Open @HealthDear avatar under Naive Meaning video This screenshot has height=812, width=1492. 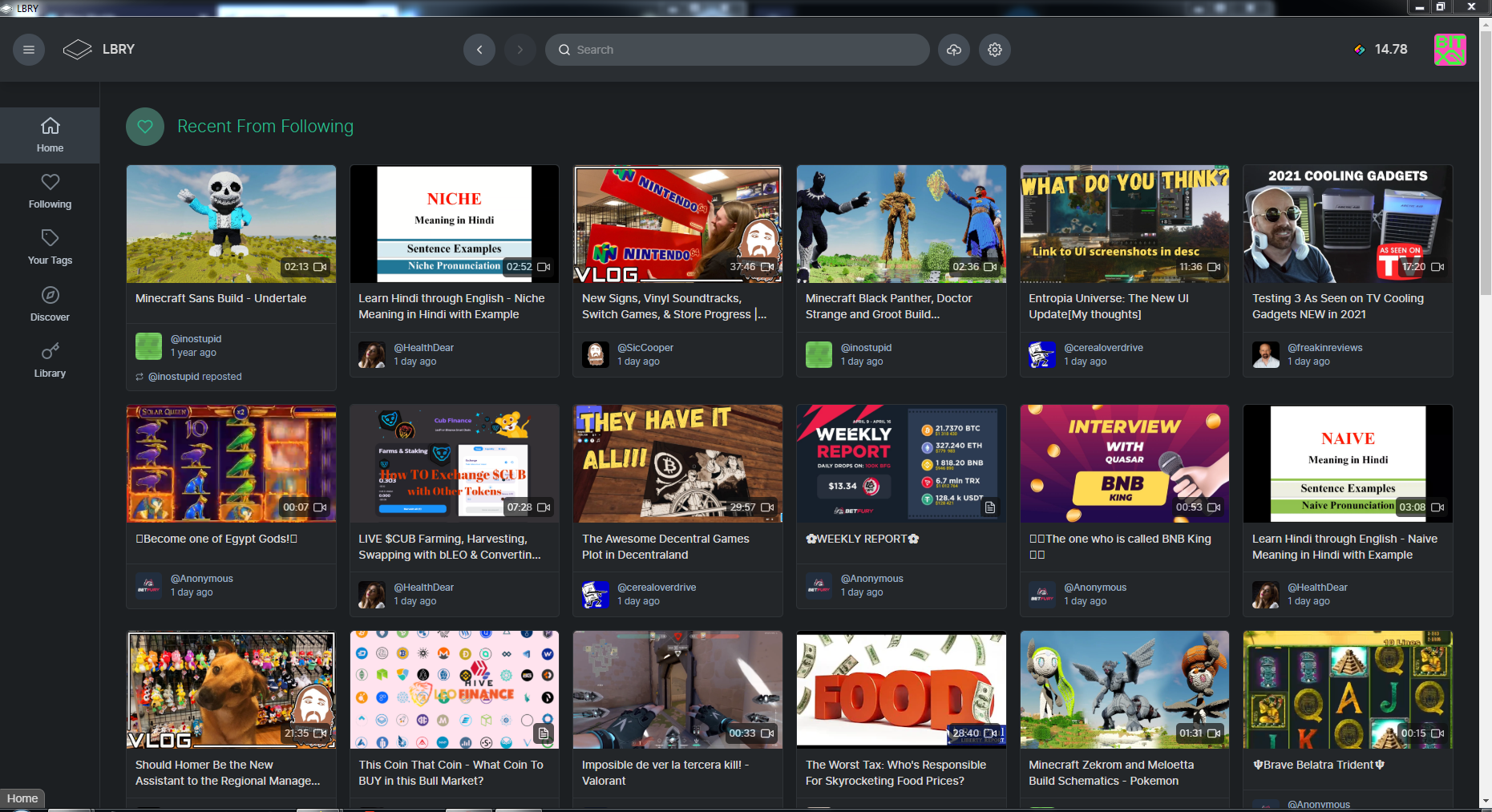(x=1266, y=595)
